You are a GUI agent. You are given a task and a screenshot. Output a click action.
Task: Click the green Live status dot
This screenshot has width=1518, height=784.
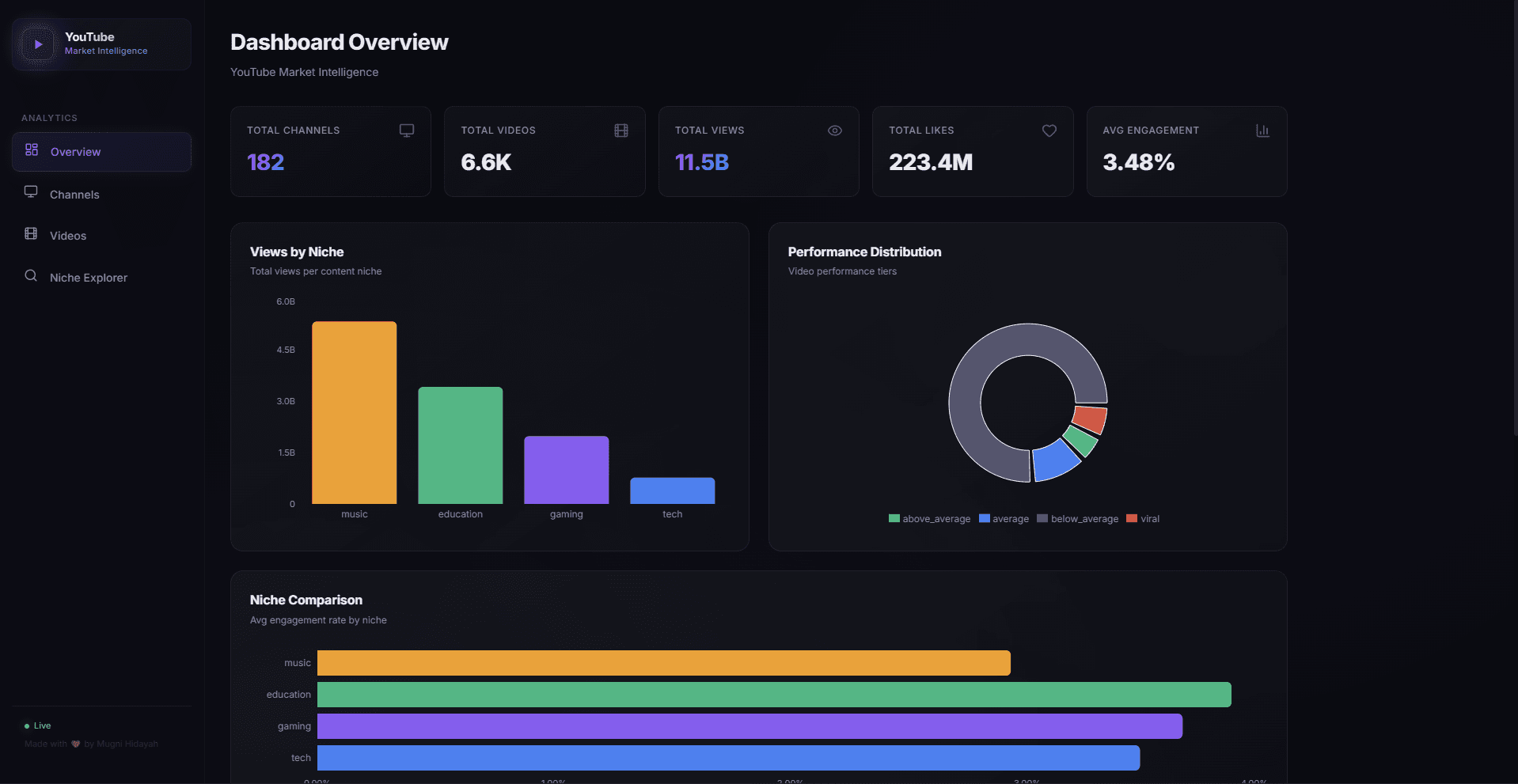pos(27,725)
